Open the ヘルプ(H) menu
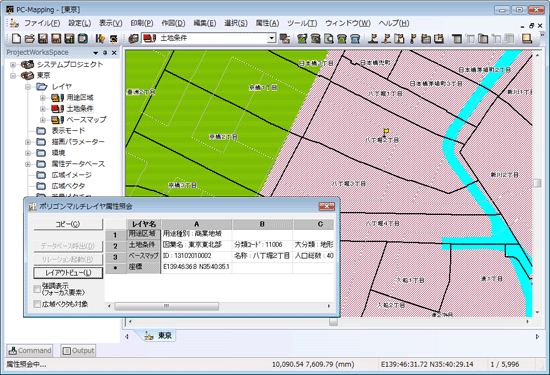 coord(394,23)
